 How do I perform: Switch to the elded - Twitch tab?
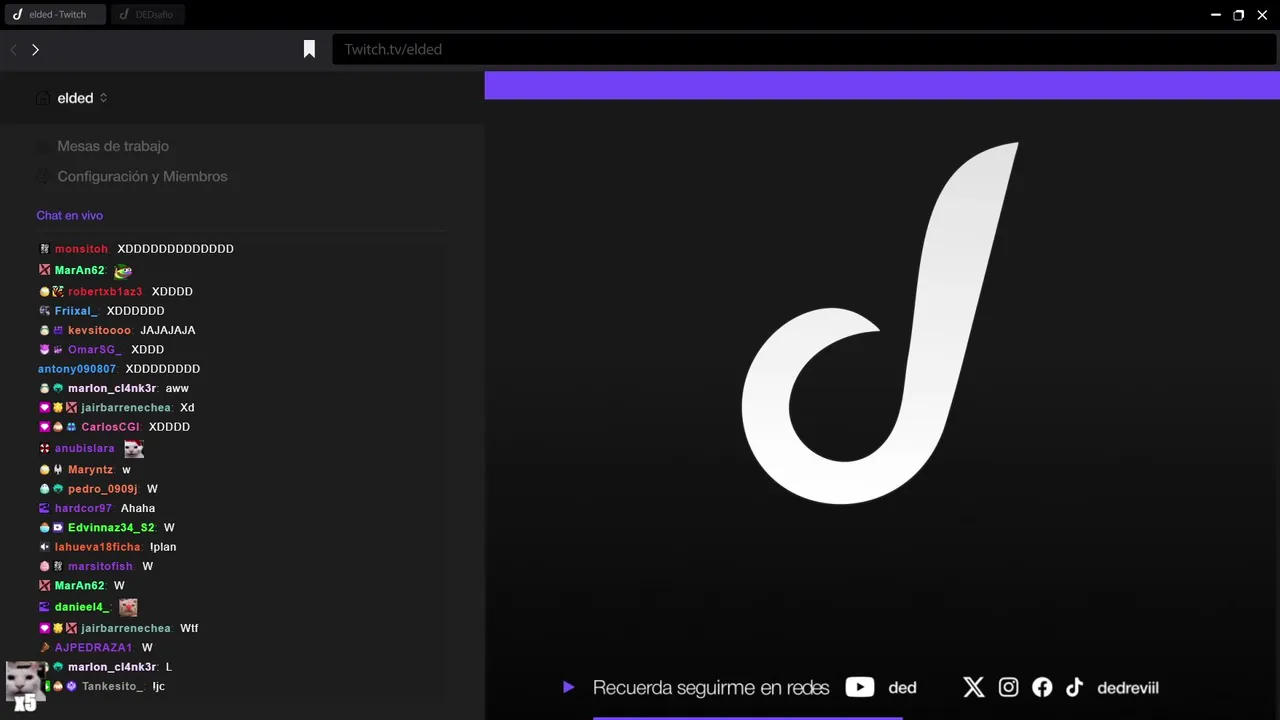click(56, 15)
